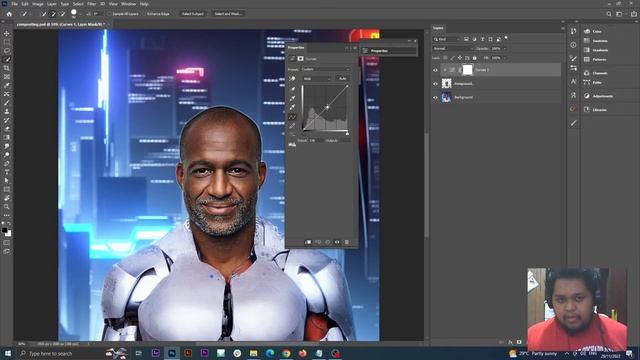
Task: Select the Frame tool
Action: coord(7,77)
